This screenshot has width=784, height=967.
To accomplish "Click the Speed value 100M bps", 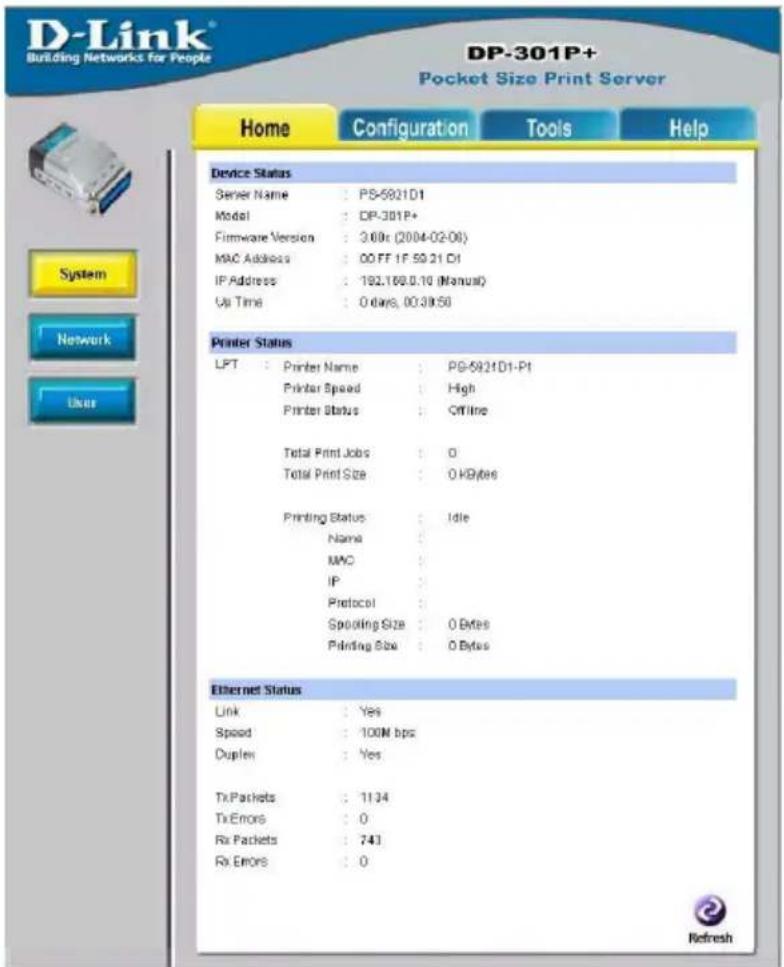I will [x=387, y=733].
